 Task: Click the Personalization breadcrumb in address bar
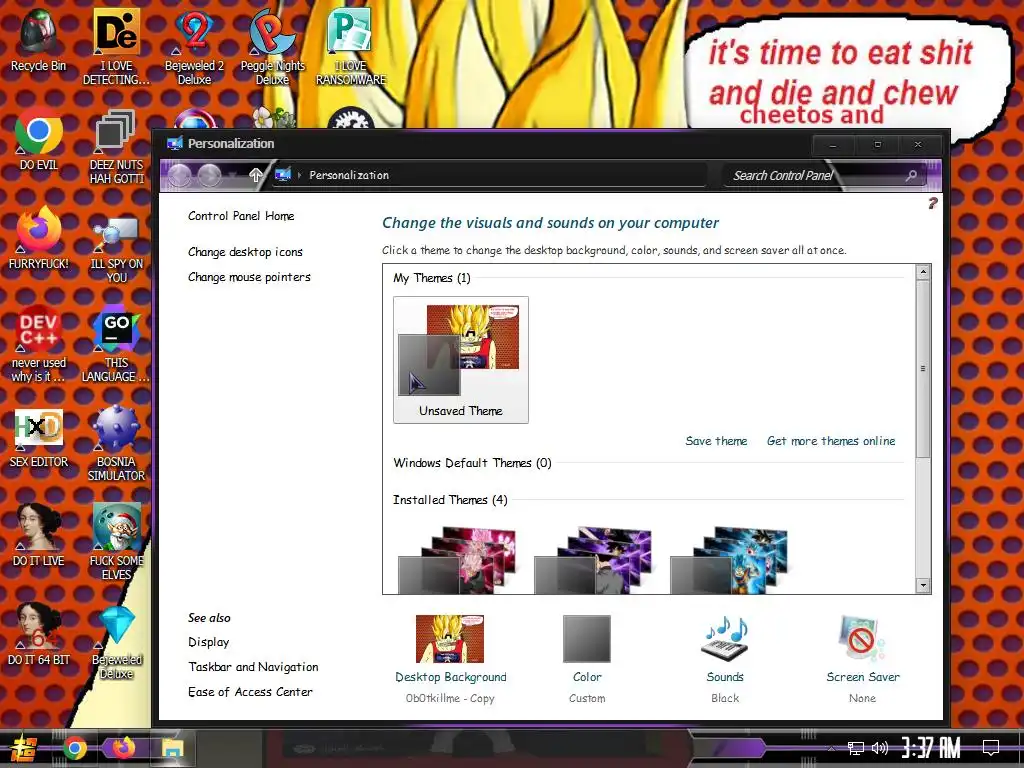pos(349,175)
